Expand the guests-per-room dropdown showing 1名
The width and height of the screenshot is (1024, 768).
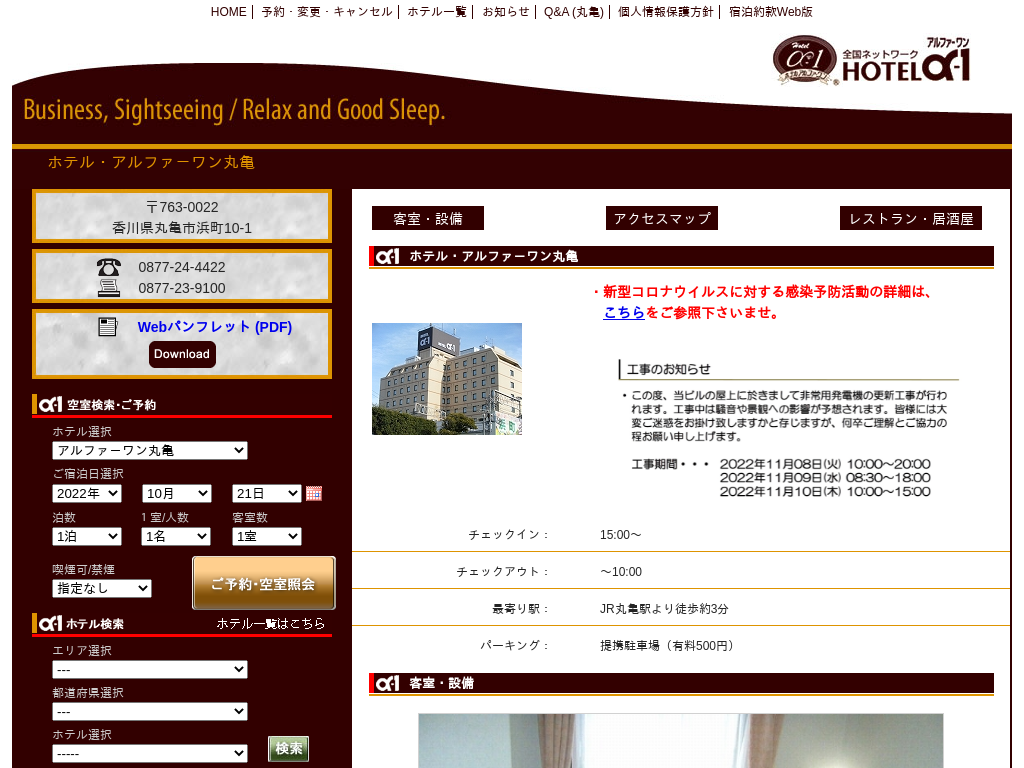(x=176, y=537)
